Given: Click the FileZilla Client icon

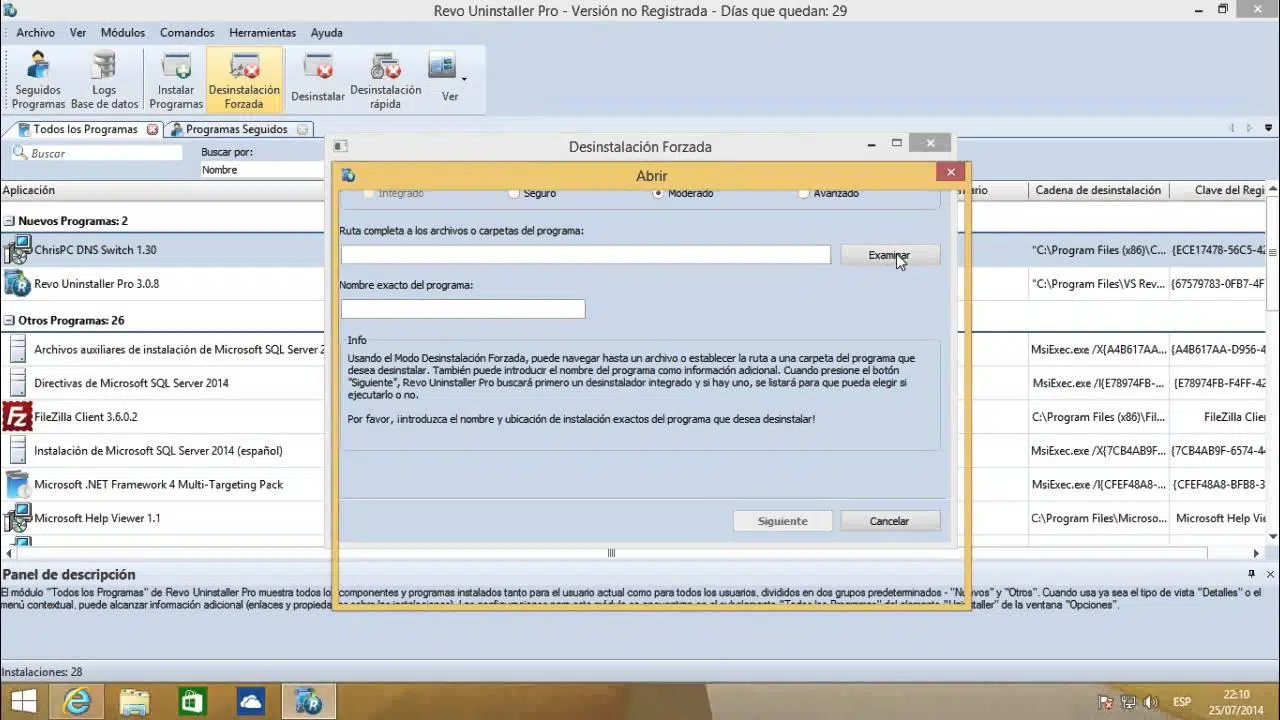Looking at the screenshot, I should point(17,417).
